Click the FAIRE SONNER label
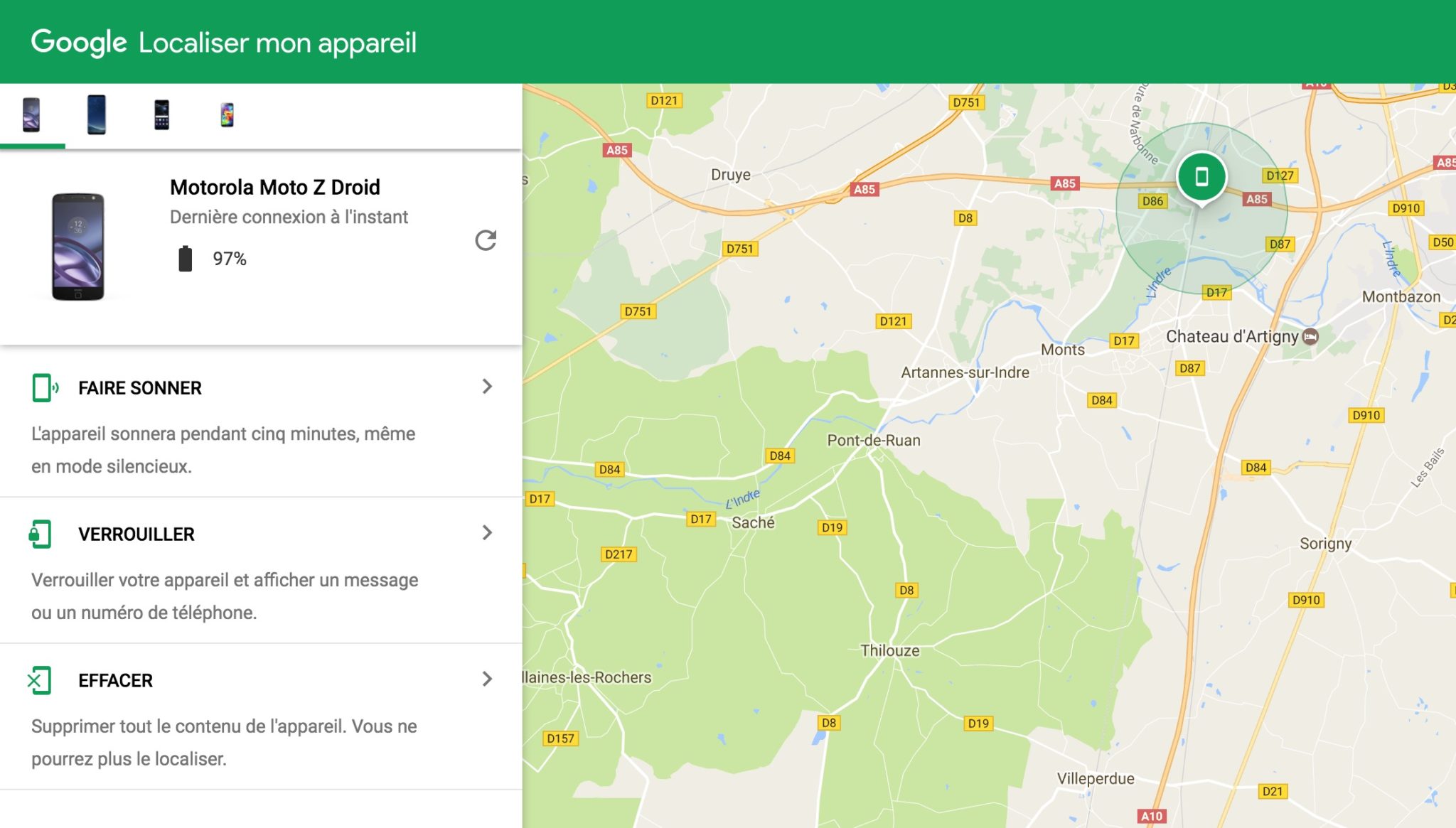 point(140,388)
